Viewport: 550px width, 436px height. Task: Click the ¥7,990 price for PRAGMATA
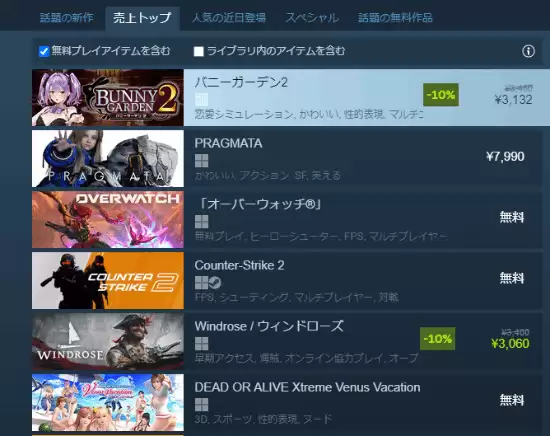(505, 156)
